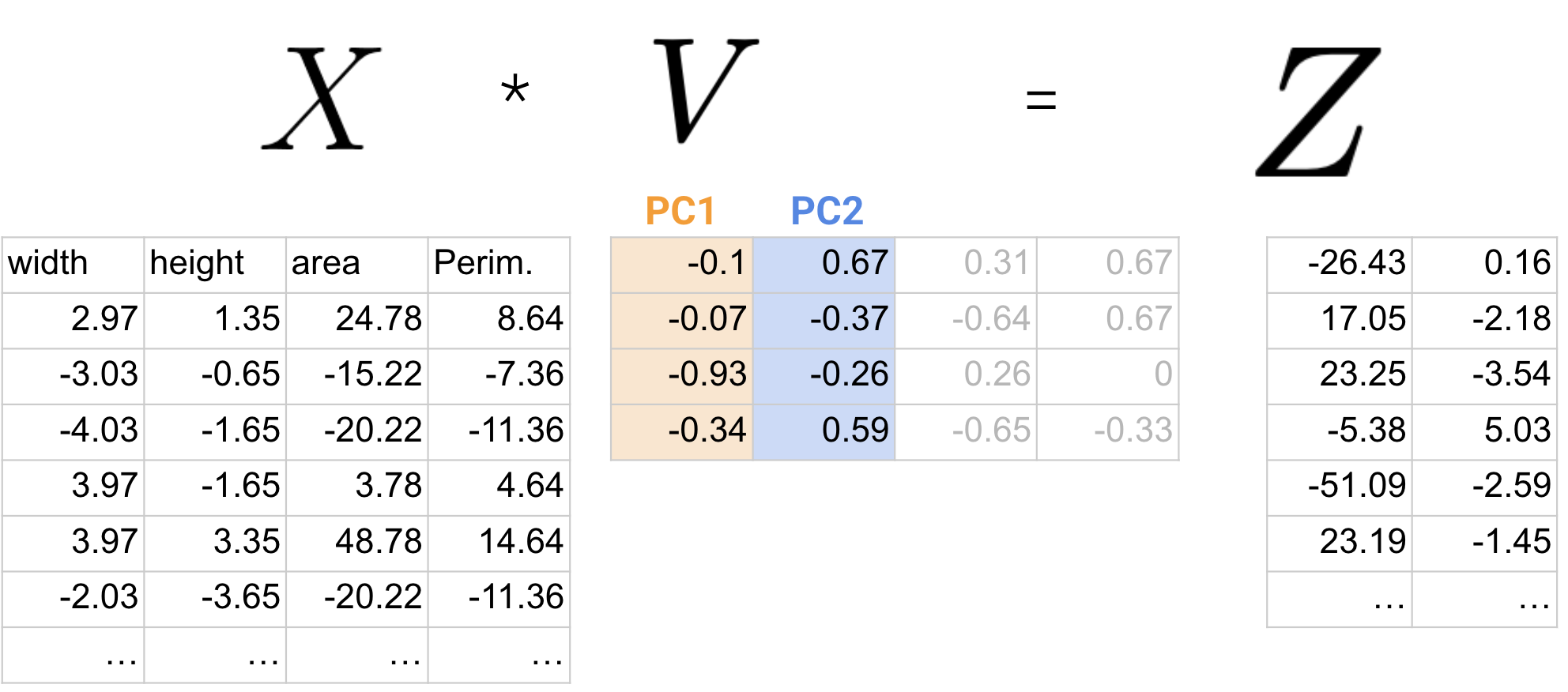Select the Z cell showing -51.09

coord(1340,487)
